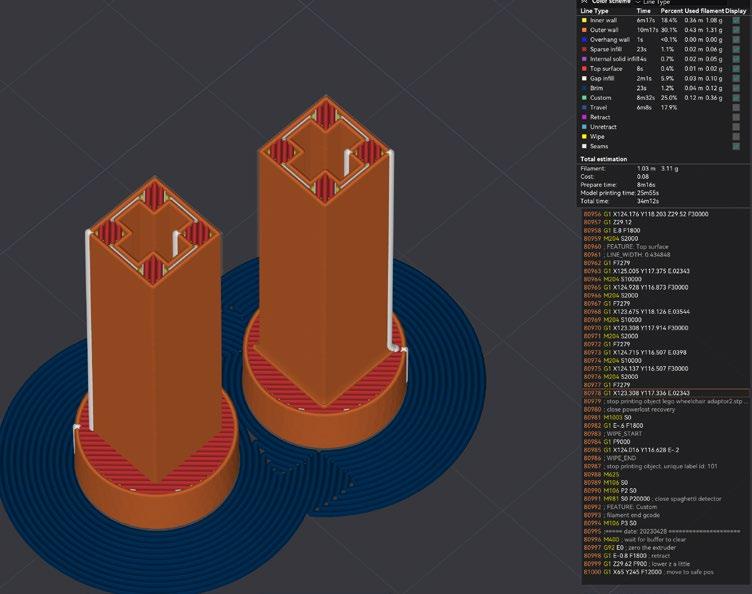Click the blue Overhang wall color swatch

584,40
